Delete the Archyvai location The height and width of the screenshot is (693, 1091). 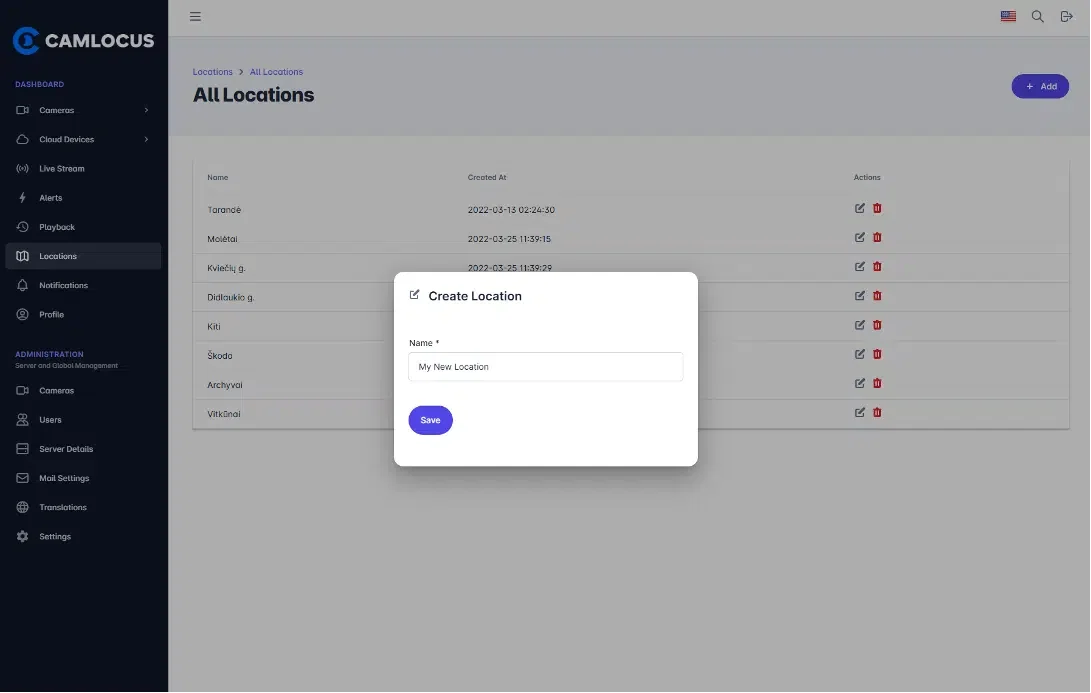pos(877,383)
